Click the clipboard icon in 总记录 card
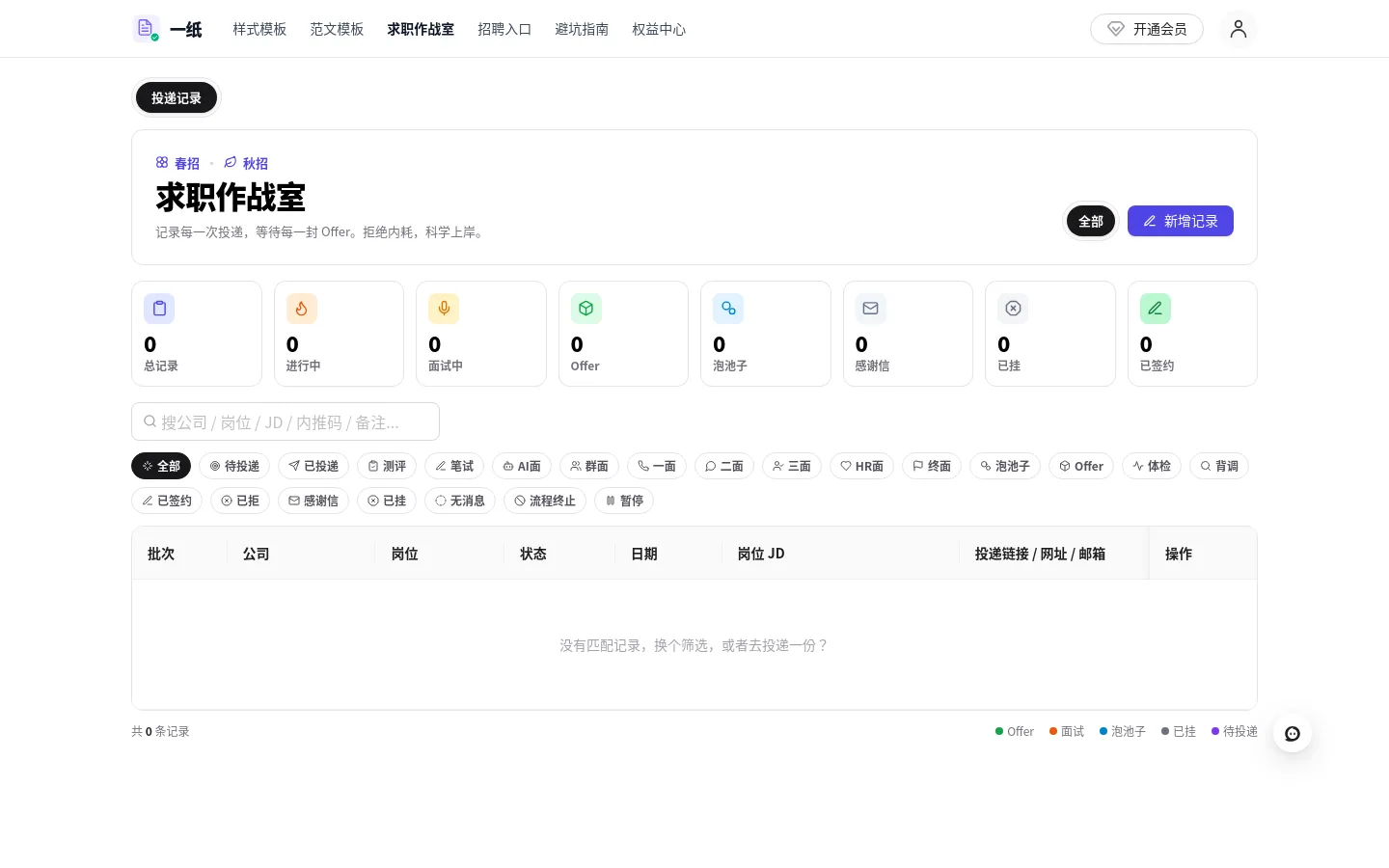Image resolution: width=1389 pixels, height=868 pixels. [x=159, y=309]
